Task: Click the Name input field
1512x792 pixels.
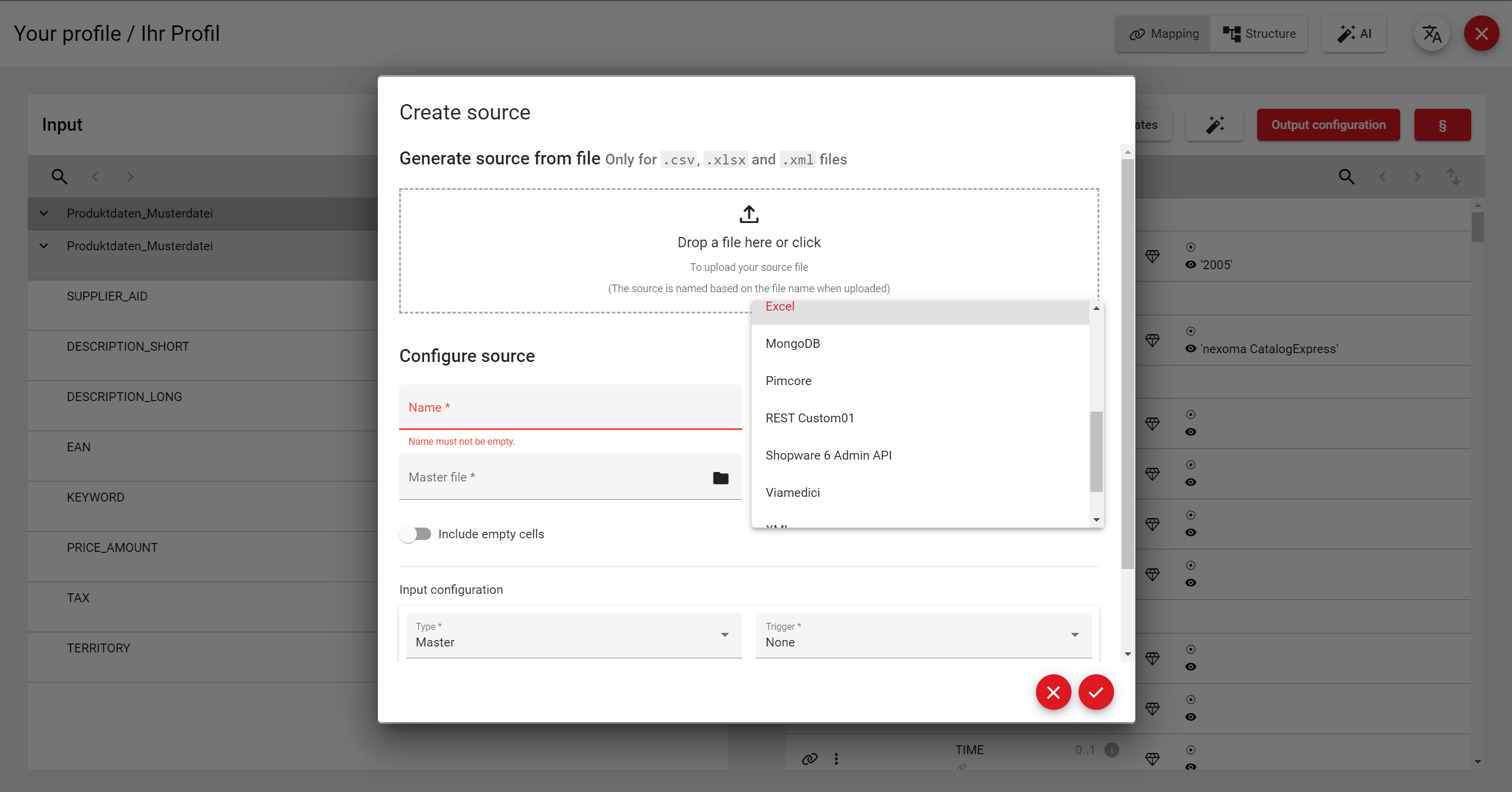Action: (x=570, y=408)
